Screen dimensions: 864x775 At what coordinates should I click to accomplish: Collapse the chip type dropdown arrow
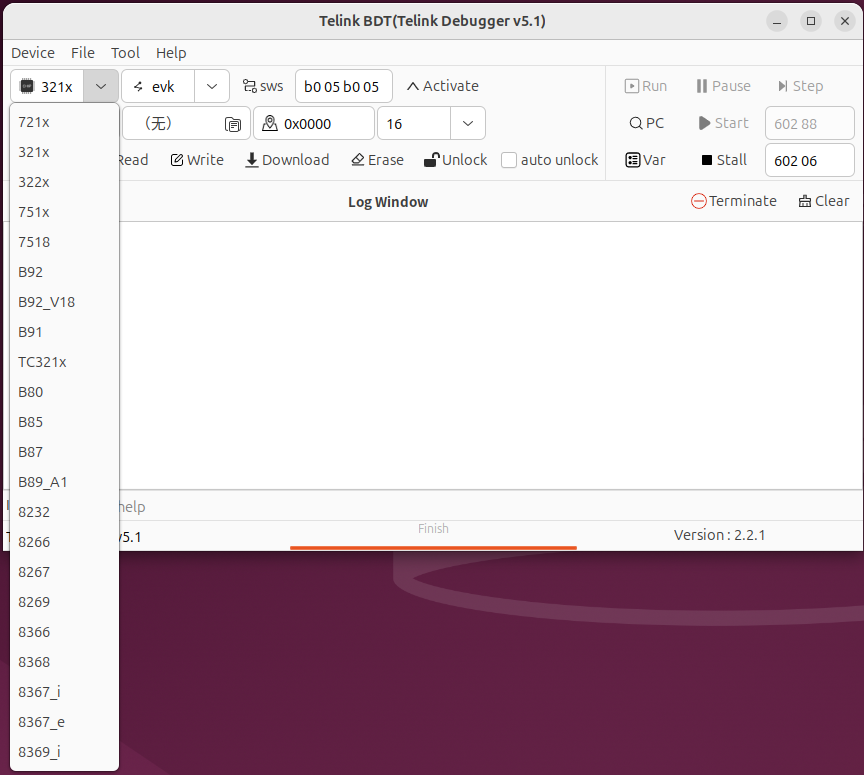[x=101, y=87]
